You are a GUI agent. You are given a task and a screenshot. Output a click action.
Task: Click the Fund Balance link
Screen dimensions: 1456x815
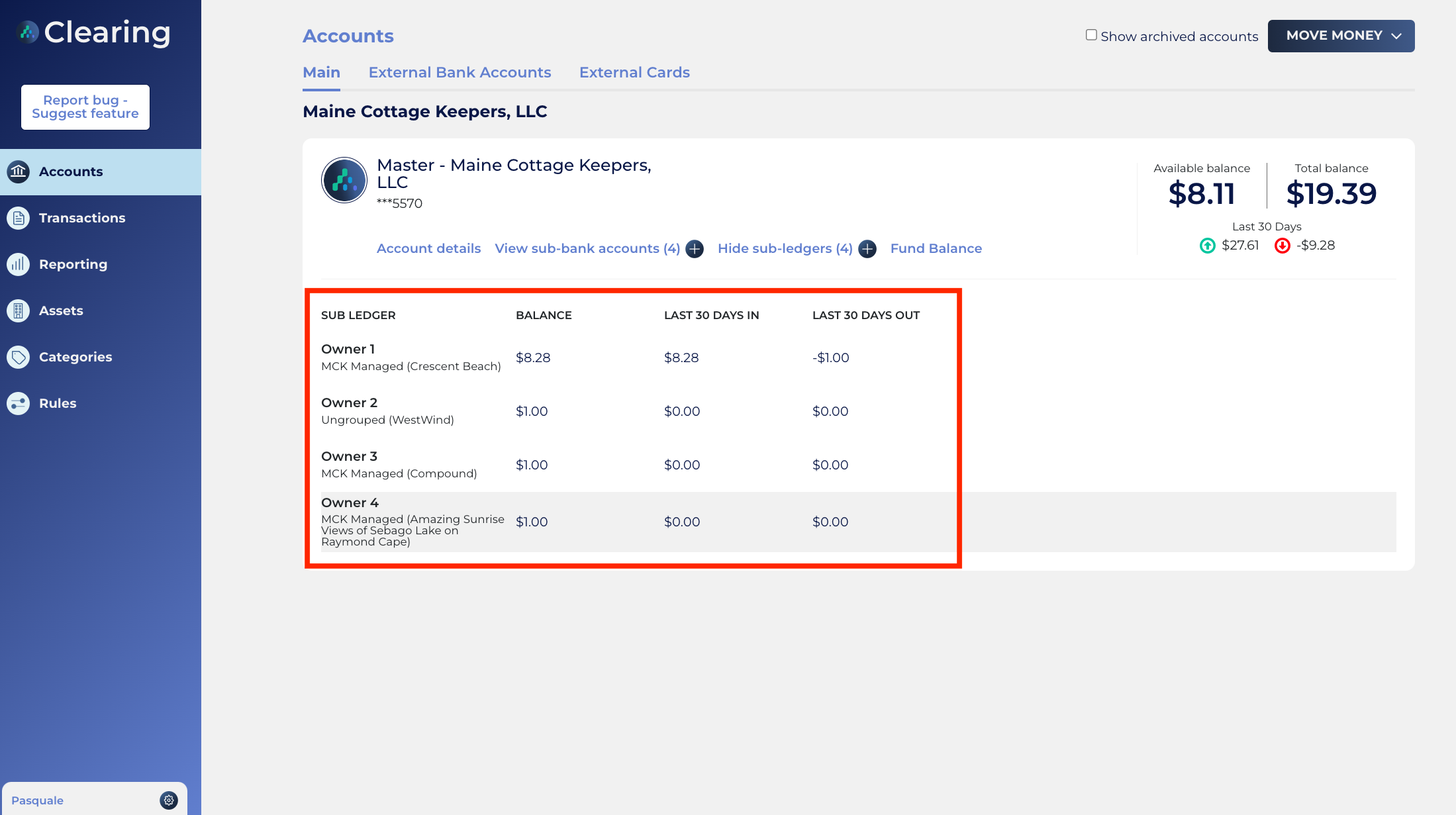[936, 249]
